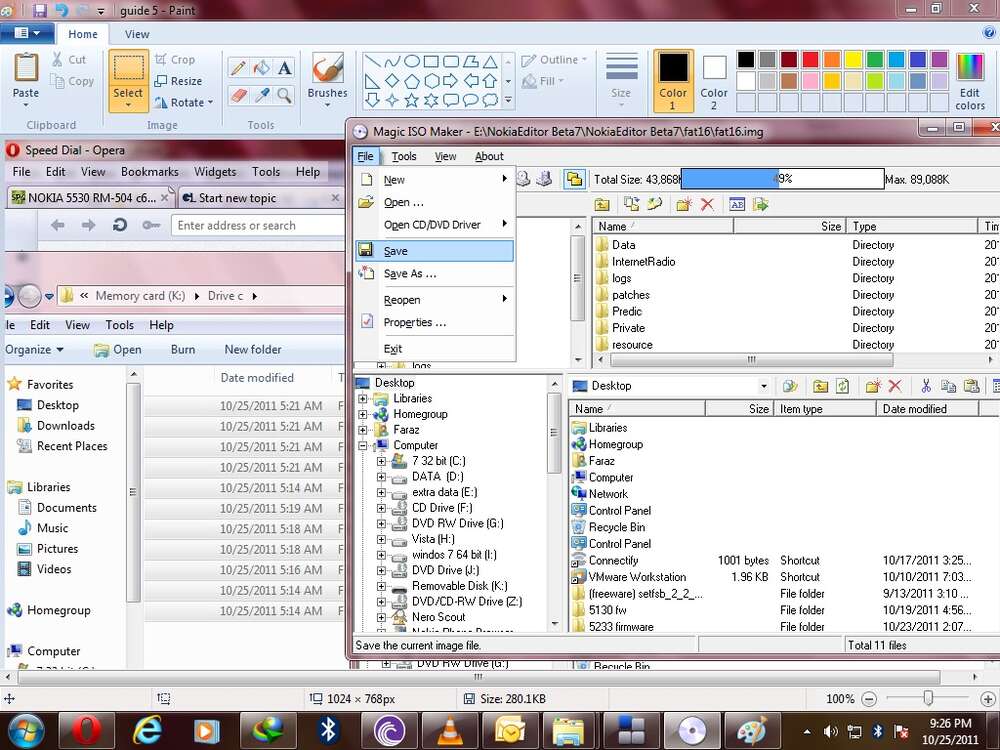Click Burn in the Explorer toolbar
The height and width of the screenshot is (750, 1000).
pyautogui.click(x=183, y=349)
